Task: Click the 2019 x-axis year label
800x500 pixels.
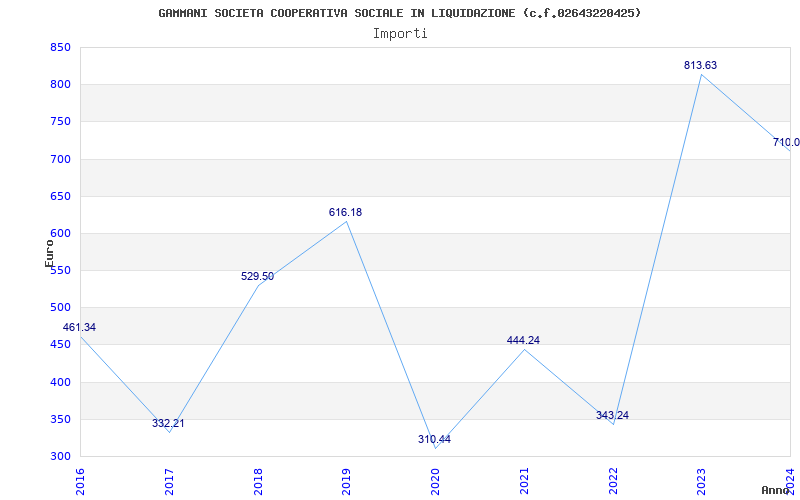Action: tap(346, 481)
